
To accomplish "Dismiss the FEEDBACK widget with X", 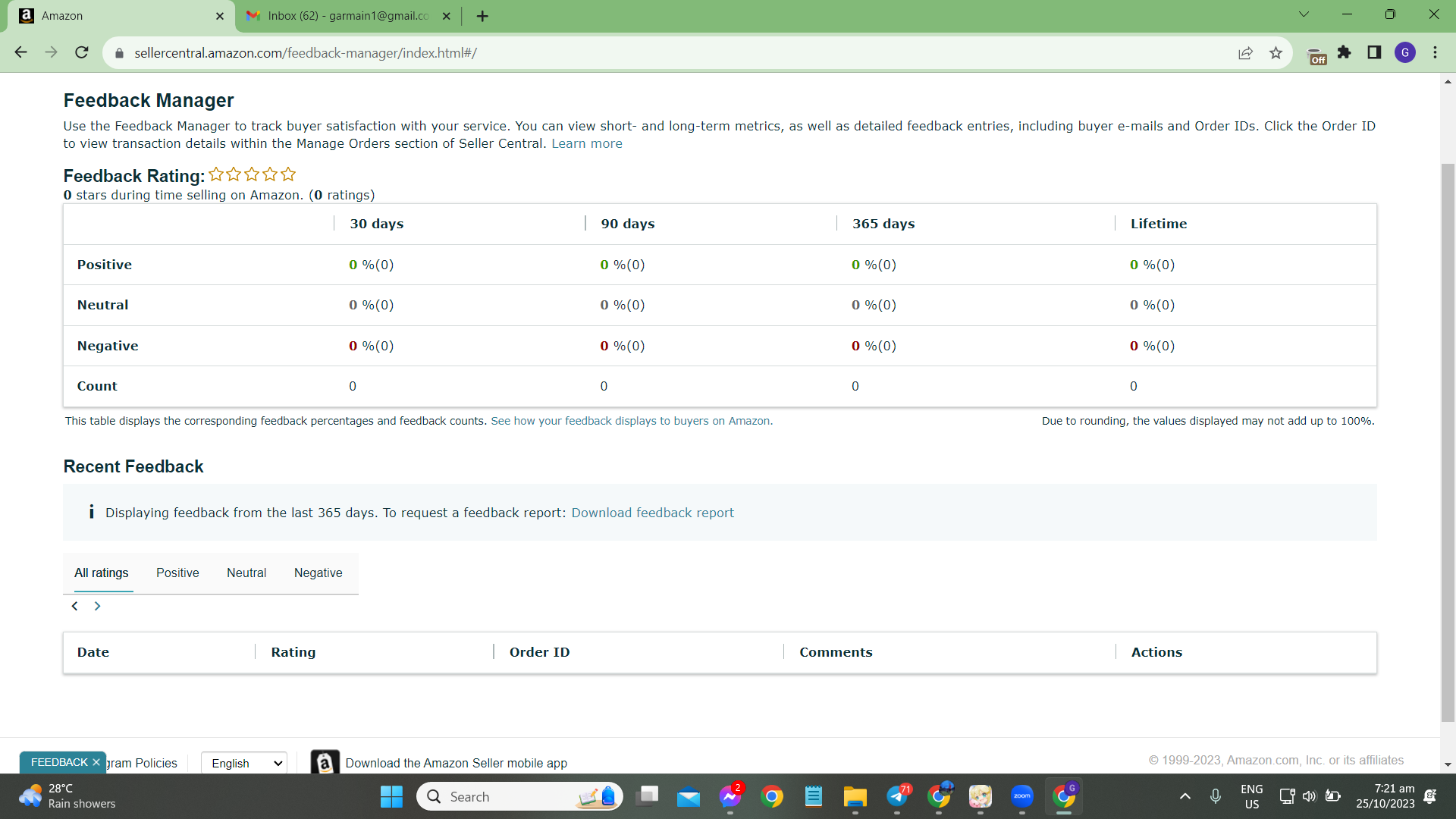I will point(96,762).
